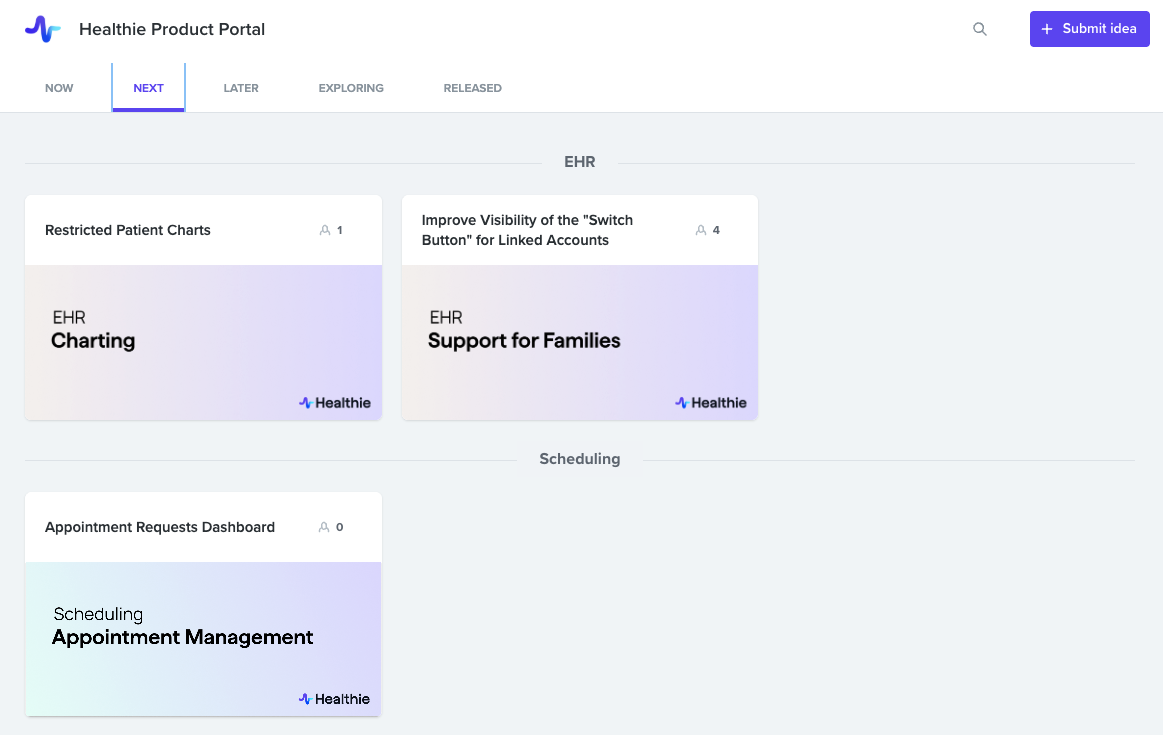Open search with the magnifier icon
The width and height of the screenshot is (1163, 735).
click(980, 29)
